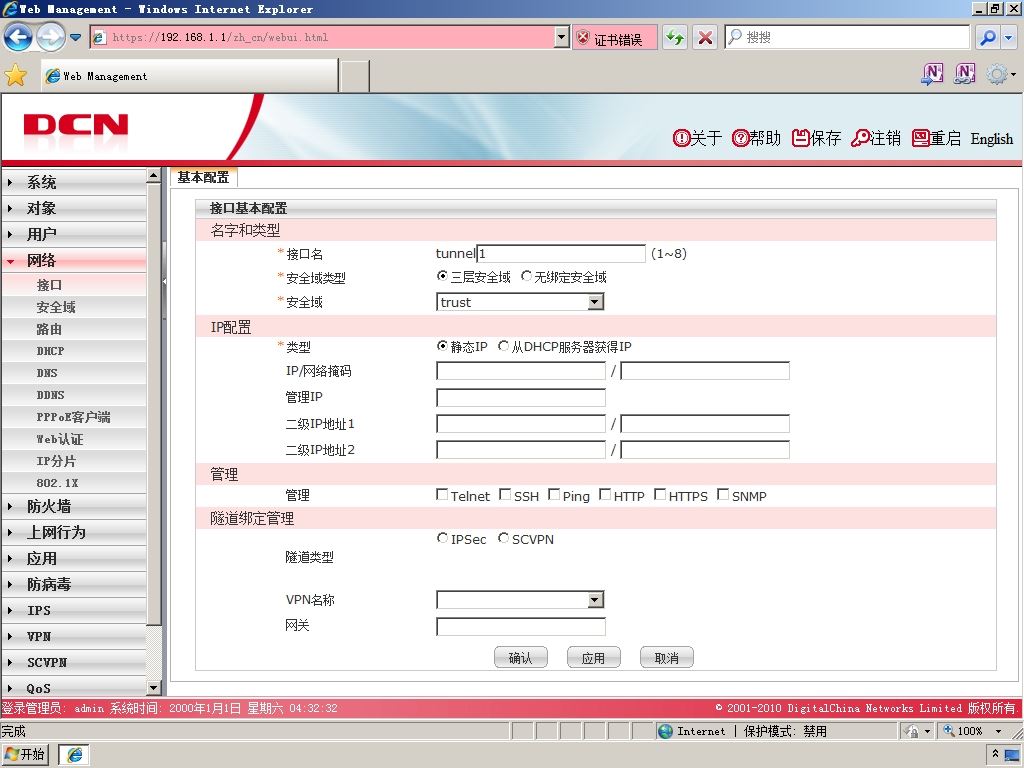
Task: Open the VPN名称 dropdown
Action: pos(520,600)
